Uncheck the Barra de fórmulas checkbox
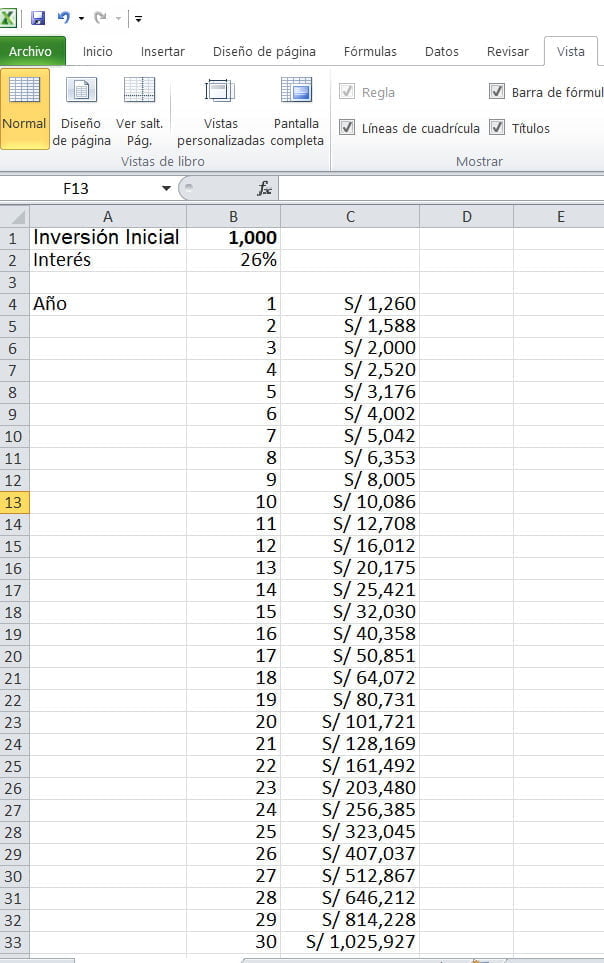604x963 pixels. click(x=497, y=92)
